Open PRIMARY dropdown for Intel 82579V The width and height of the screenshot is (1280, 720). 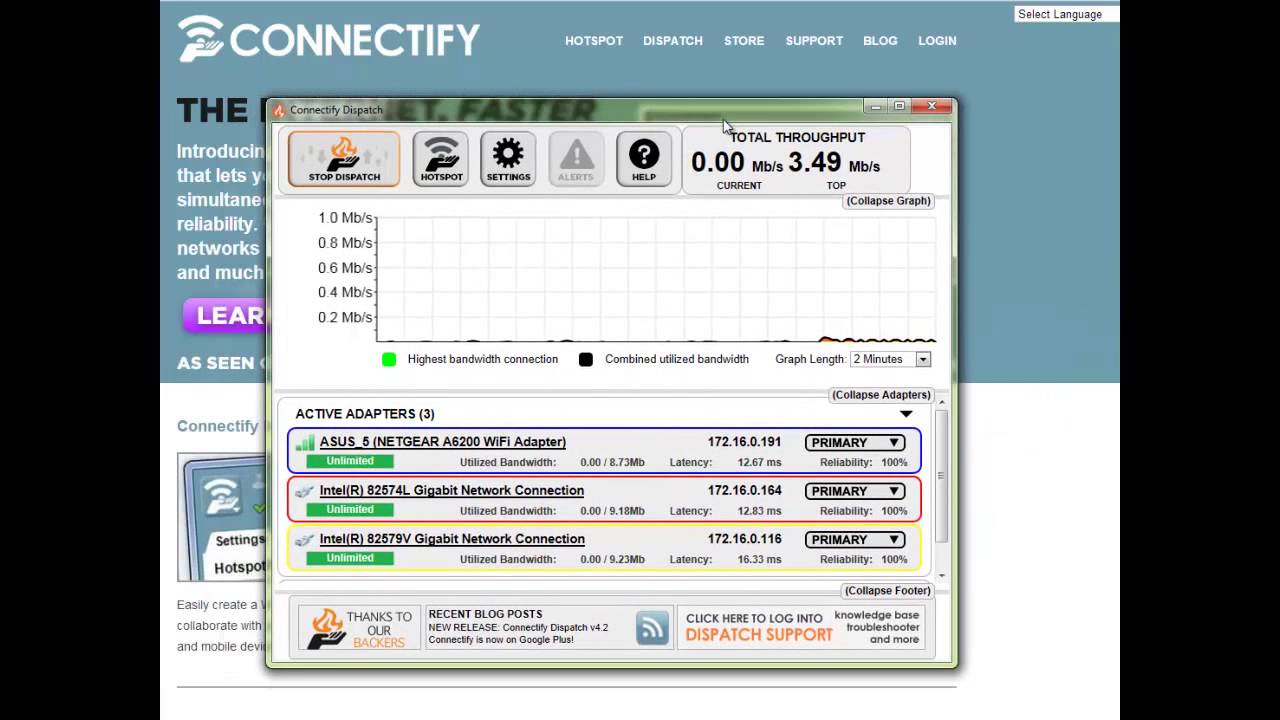pos(855,539)
